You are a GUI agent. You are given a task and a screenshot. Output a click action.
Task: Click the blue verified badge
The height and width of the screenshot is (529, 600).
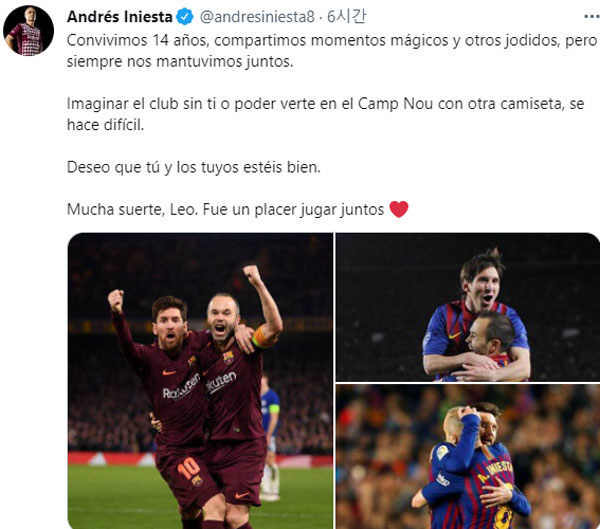coord(185,17)
